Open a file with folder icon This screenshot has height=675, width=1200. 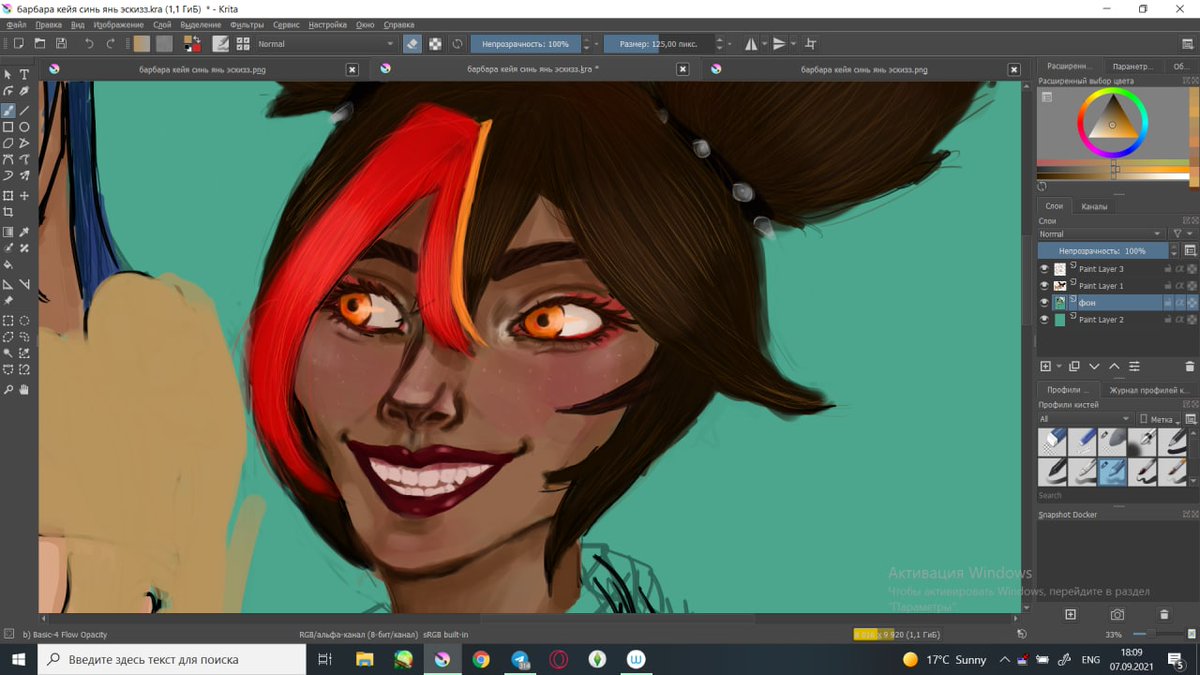click(40, 44)
